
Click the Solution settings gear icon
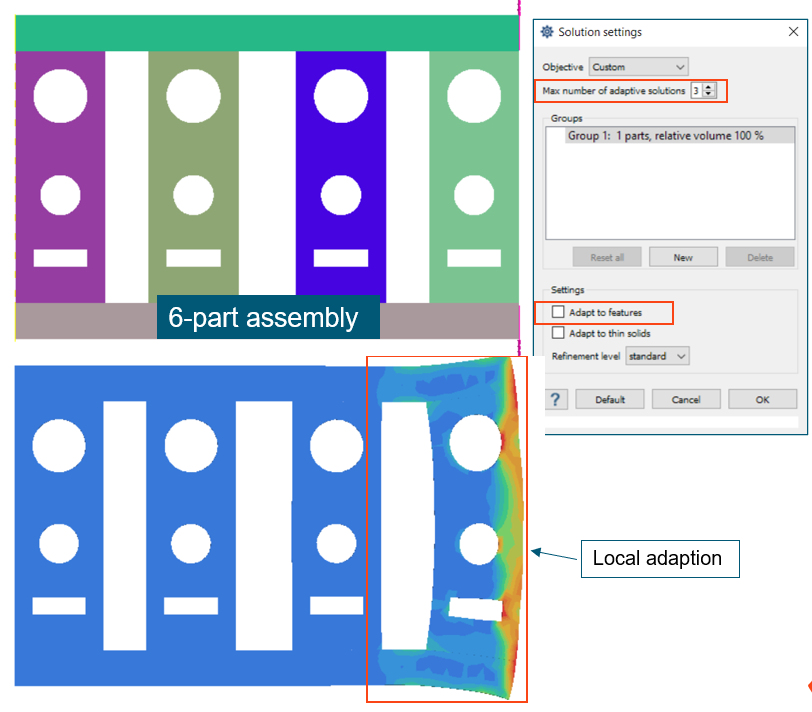click(x=547, y=32)
